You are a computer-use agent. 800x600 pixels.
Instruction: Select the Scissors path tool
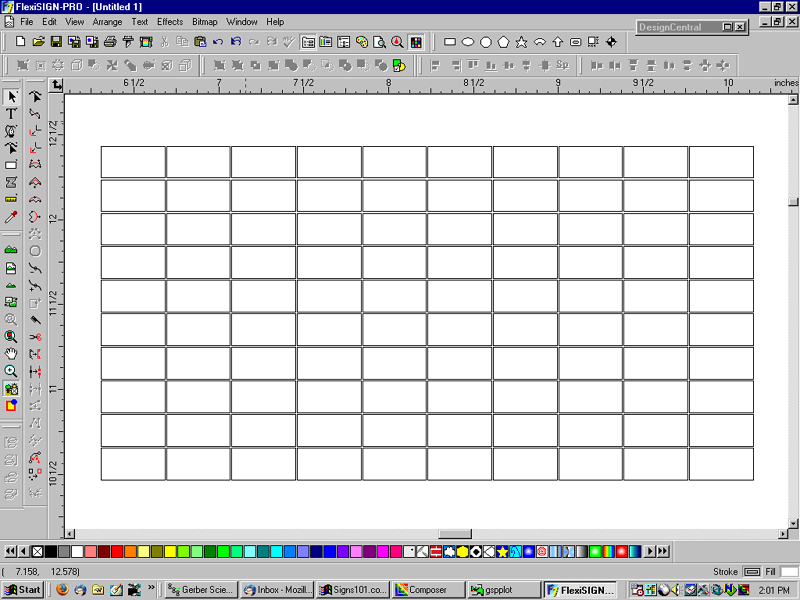point(35,337)
